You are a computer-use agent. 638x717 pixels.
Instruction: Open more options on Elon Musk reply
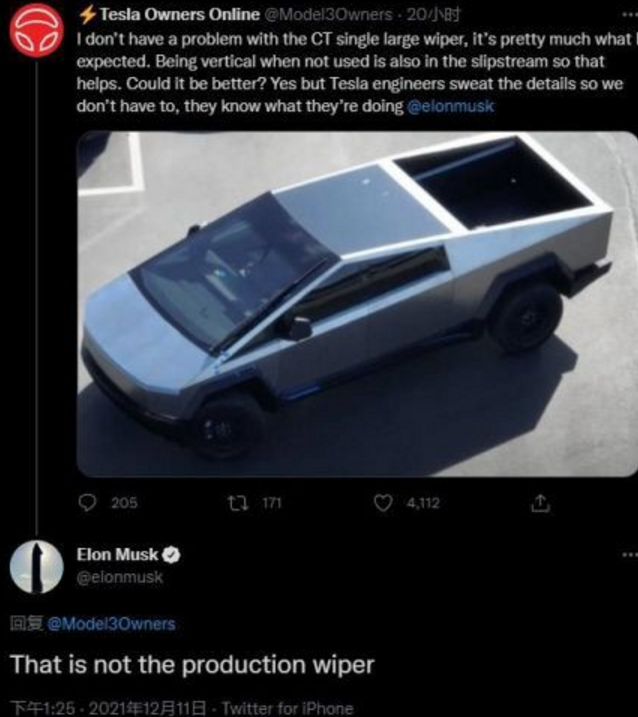click(x=630, y=555)
